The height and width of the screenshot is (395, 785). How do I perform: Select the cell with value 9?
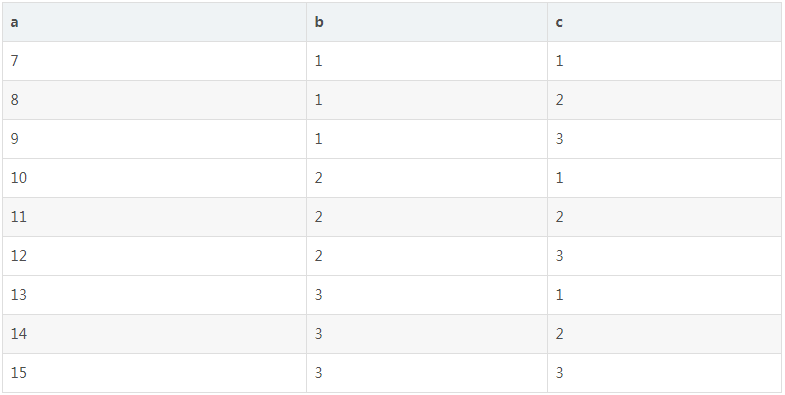coord(154,139)
